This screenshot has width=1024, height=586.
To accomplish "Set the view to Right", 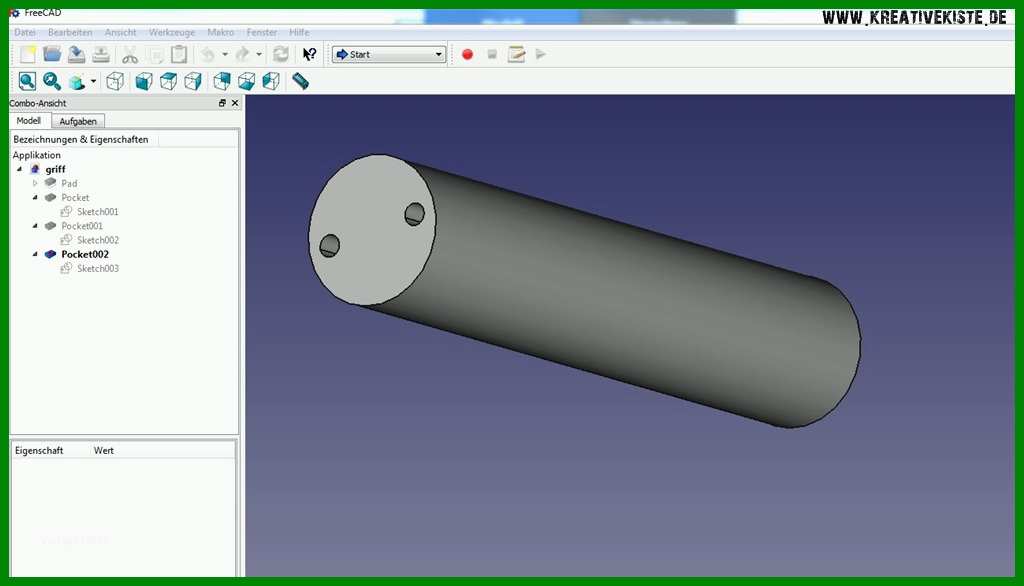I will coord(193,81).
